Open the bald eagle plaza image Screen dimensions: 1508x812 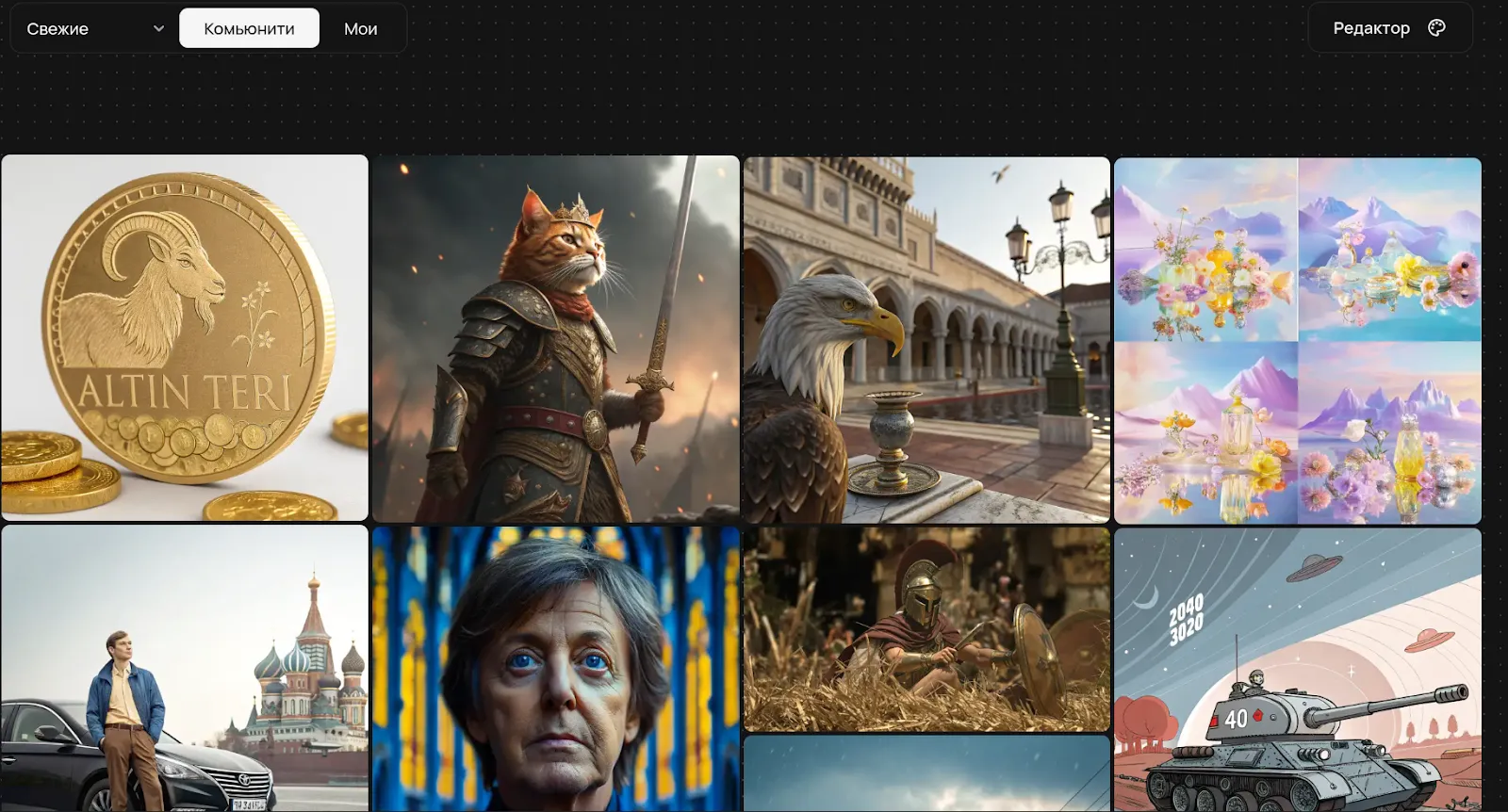(926, 339)
